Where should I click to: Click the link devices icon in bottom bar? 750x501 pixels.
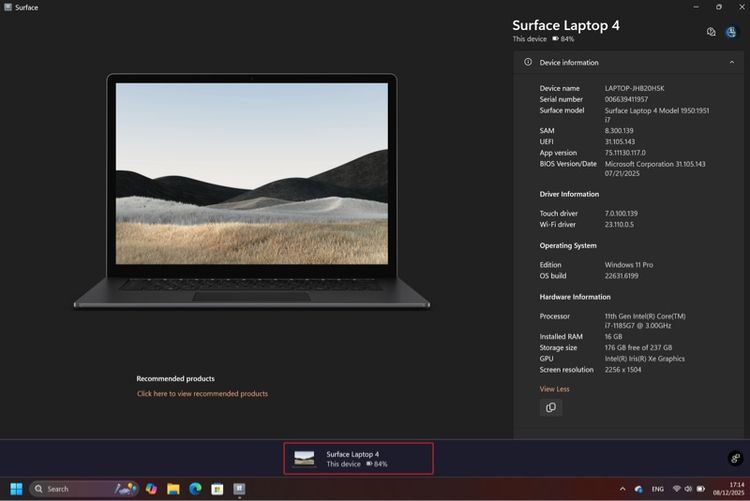[x=735, y=458]
